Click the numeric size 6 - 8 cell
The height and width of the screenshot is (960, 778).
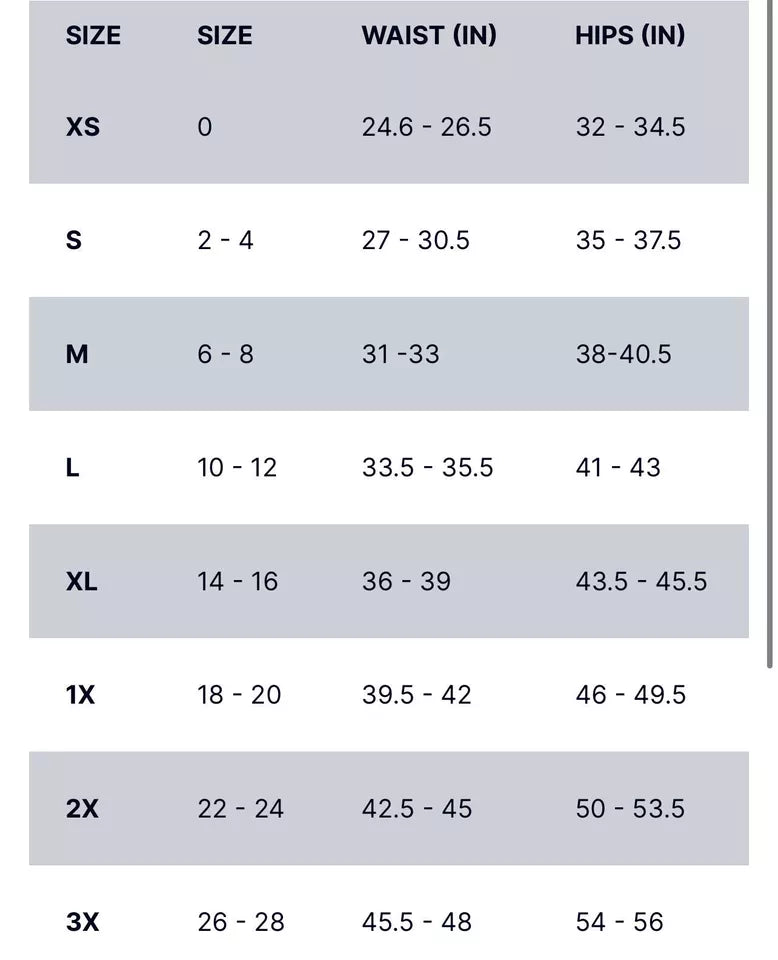coord(225,354)
